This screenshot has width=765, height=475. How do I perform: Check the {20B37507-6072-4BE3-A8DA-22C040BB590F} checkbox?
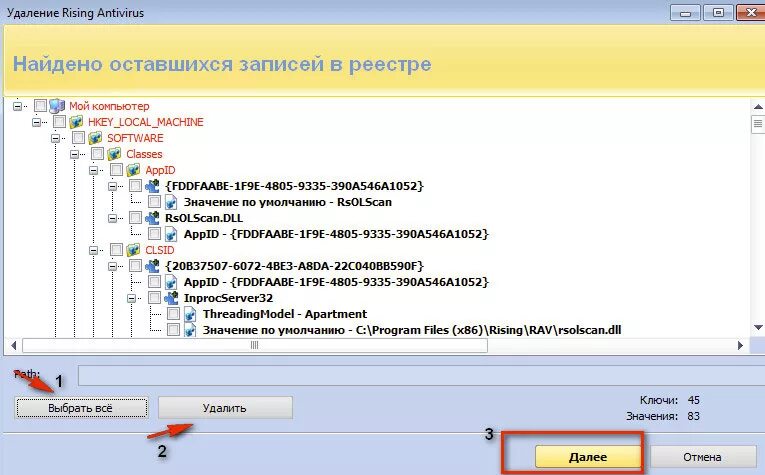click(135, 266)
